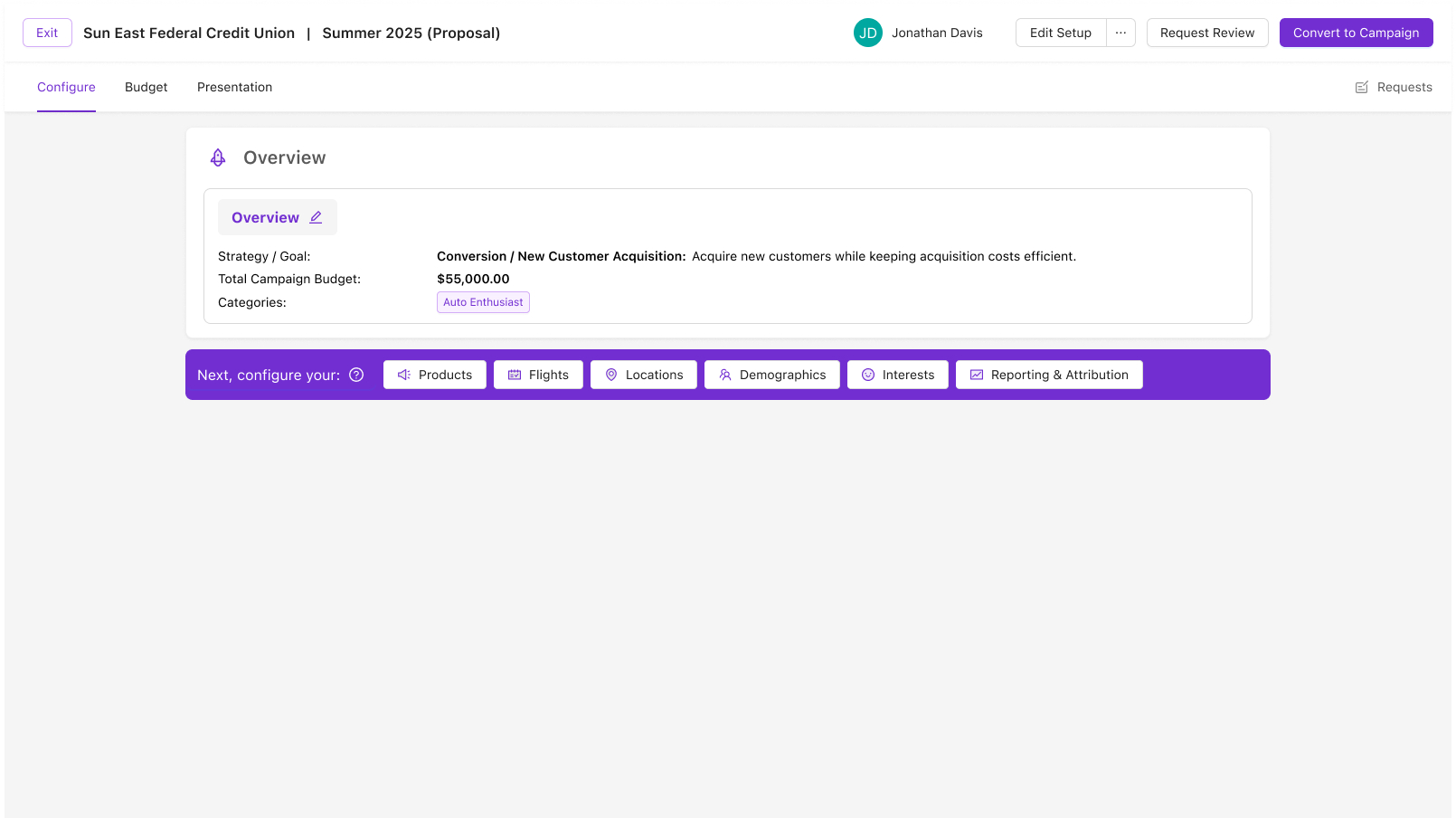The image size is (1456, 818).
Task: Open Flights configuration
Action: coord(538,375)
